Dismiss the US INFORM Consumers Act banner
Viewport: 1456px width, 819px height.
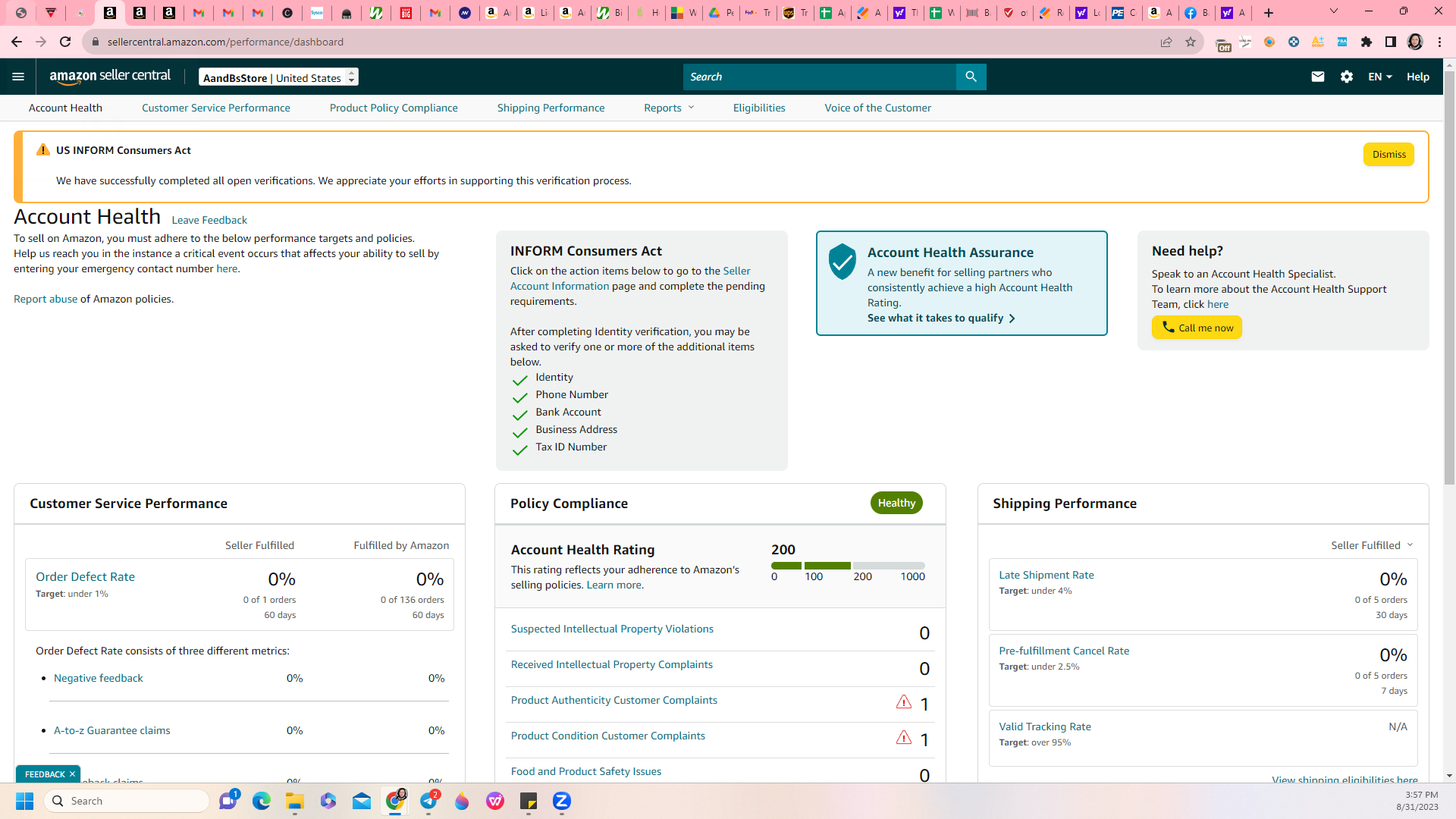[1389, 155]
